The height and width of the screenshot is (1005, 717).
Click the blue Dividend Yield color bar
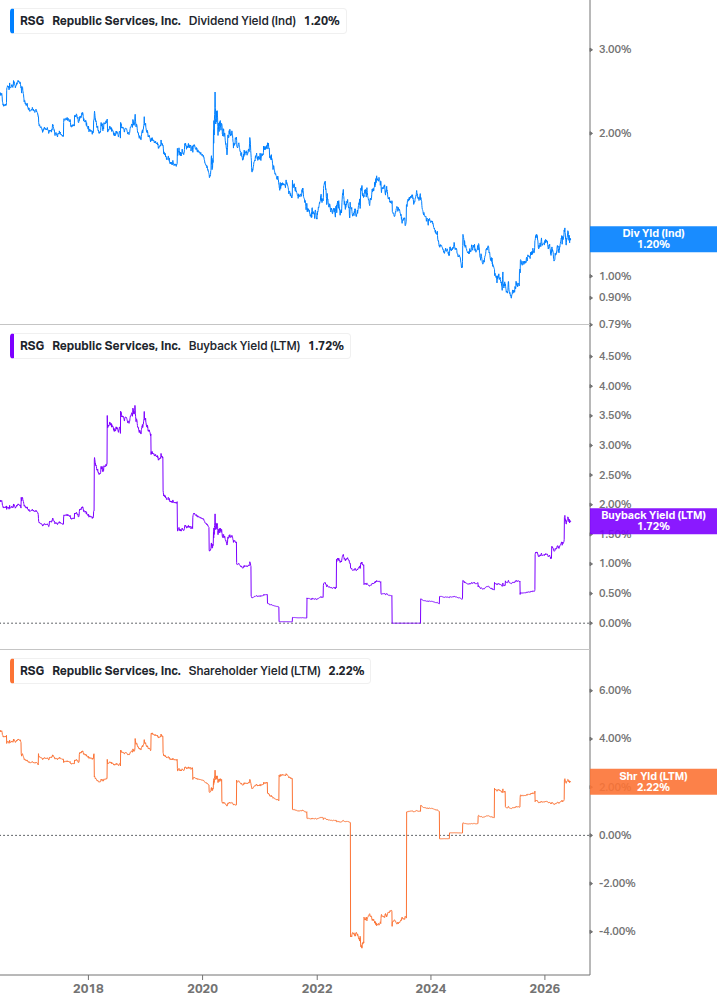(12, 21)
